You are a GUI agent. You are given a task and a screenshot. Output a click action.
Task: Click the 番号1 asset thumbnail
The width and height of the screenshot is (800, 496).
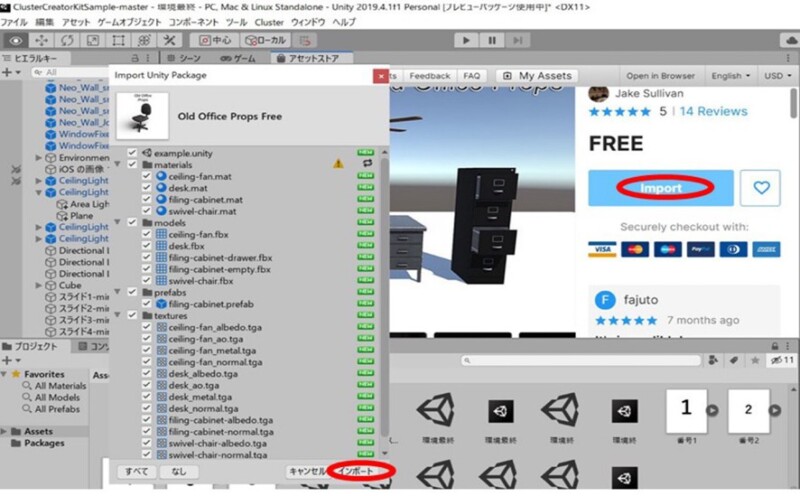(686, 411)
